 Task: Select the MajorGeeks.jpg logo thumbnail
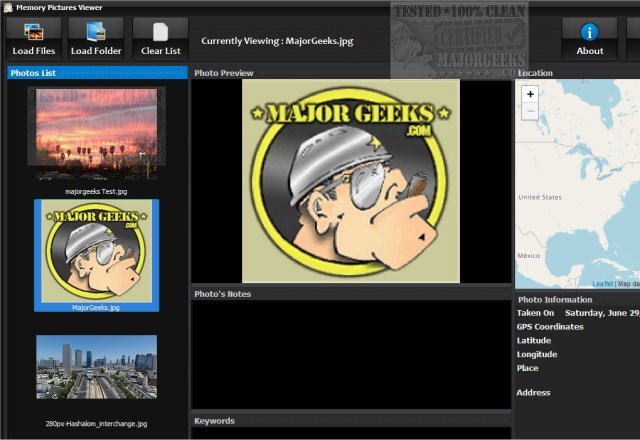96,250
